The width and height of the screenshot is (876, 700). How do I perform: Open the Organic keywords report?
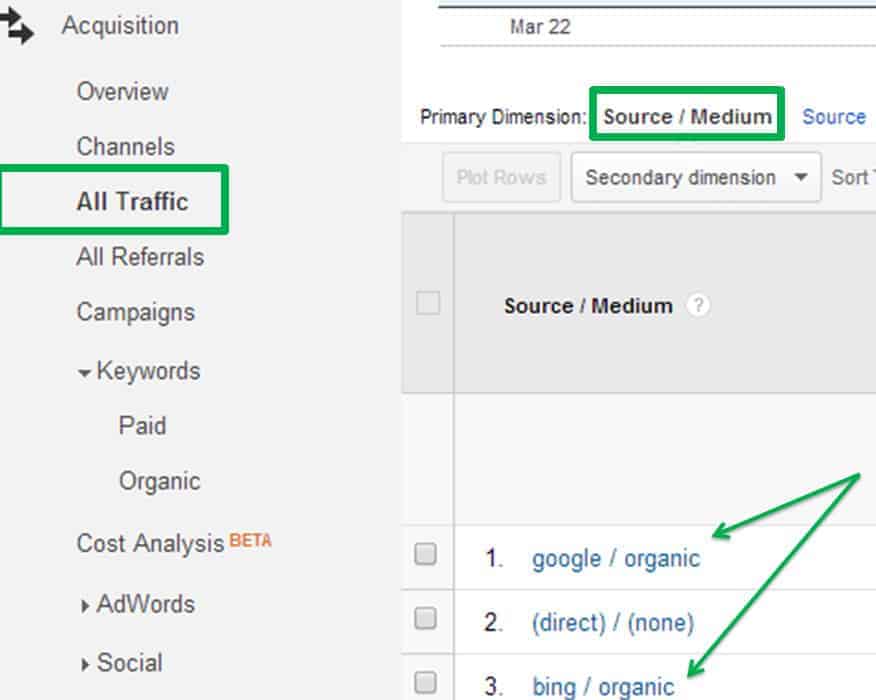(x=160, y=481)
